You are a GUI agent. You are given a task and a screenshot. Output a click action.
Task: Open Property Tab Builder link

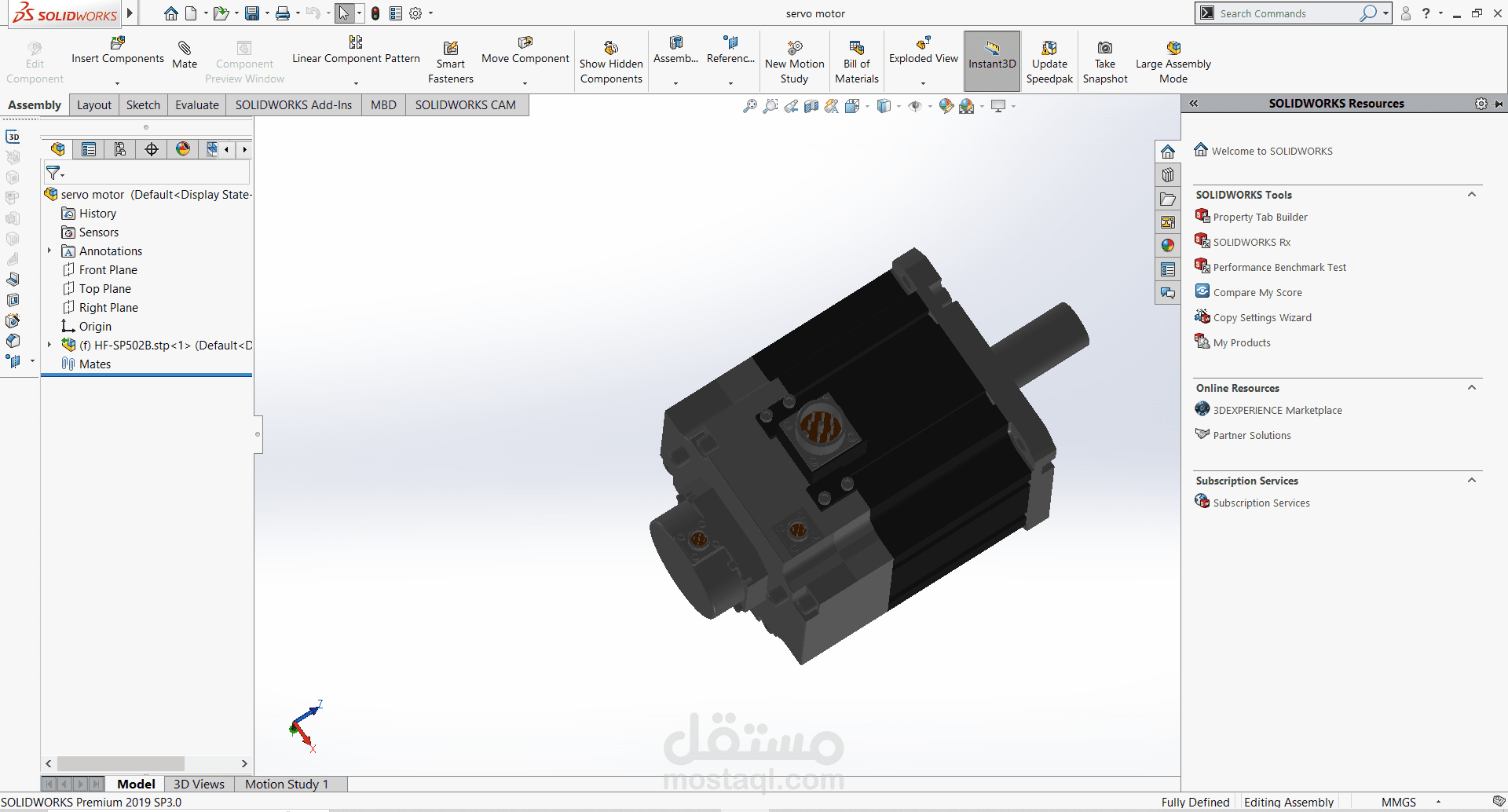(x=1260, y=218)
